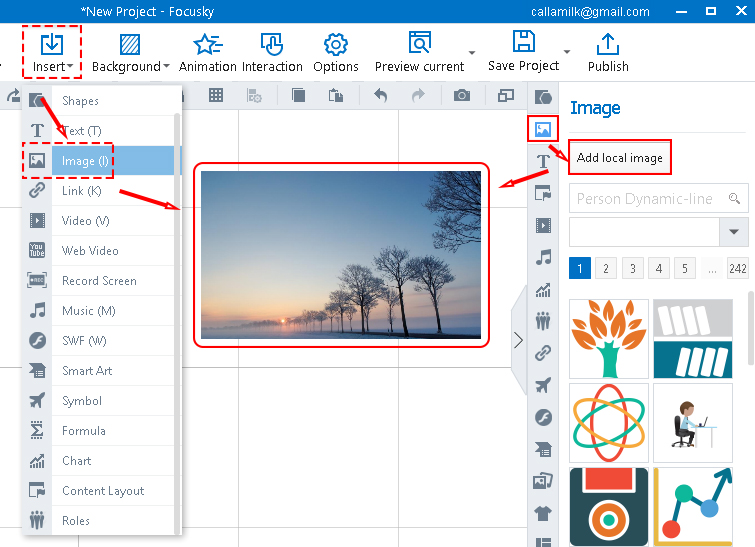Open Shapes panel from right sidebar
Image resolution: width=755 pixels, height=547 pixels.
pyautogui.click(x=543, y=97)
